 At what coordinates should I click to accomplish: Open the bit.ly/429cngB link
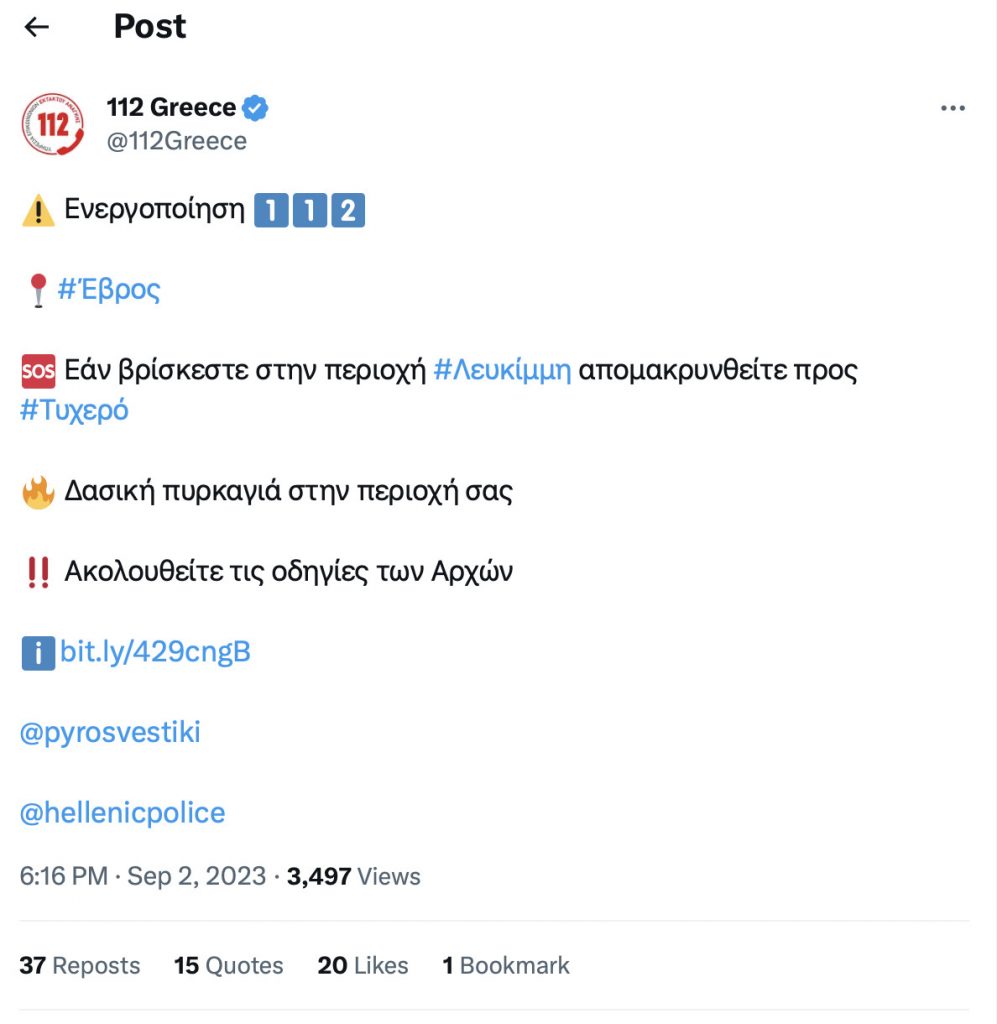pos(155,653)
